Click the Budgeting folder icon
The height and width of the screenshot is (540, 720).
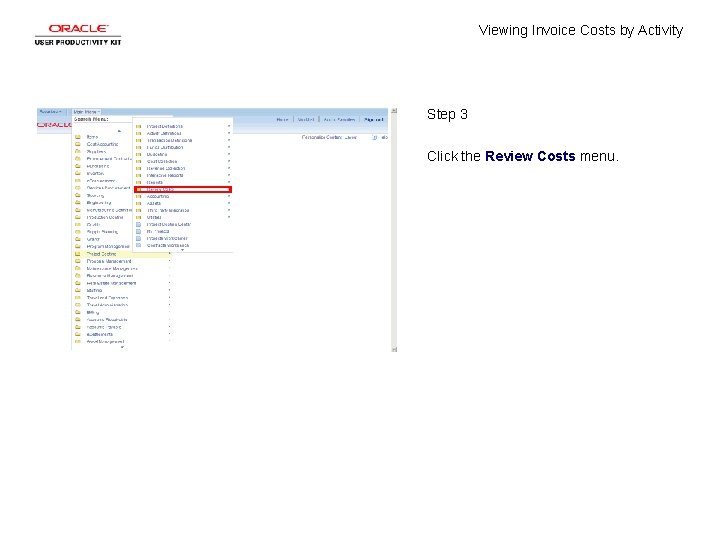[138, 154]
